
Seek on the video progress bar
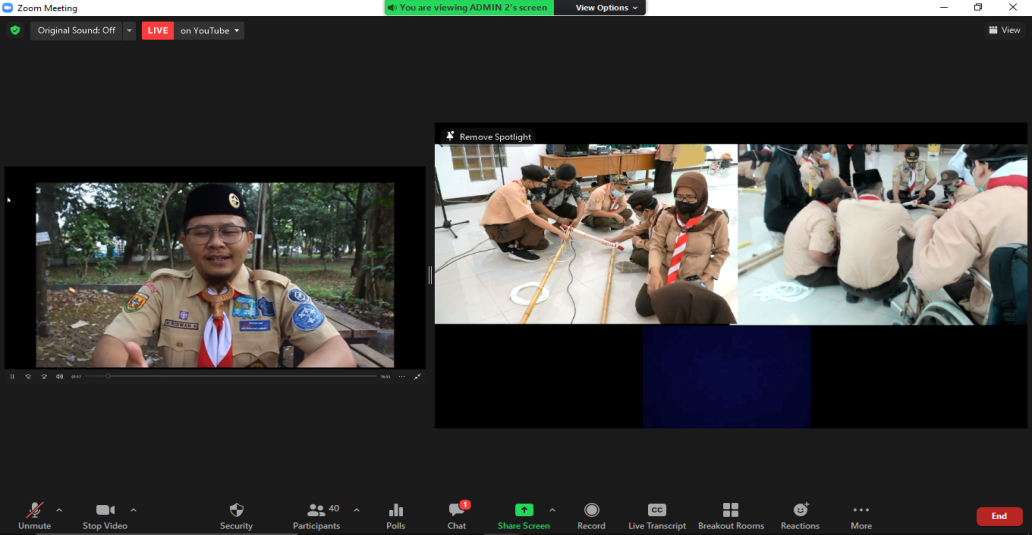coord(231,376)
